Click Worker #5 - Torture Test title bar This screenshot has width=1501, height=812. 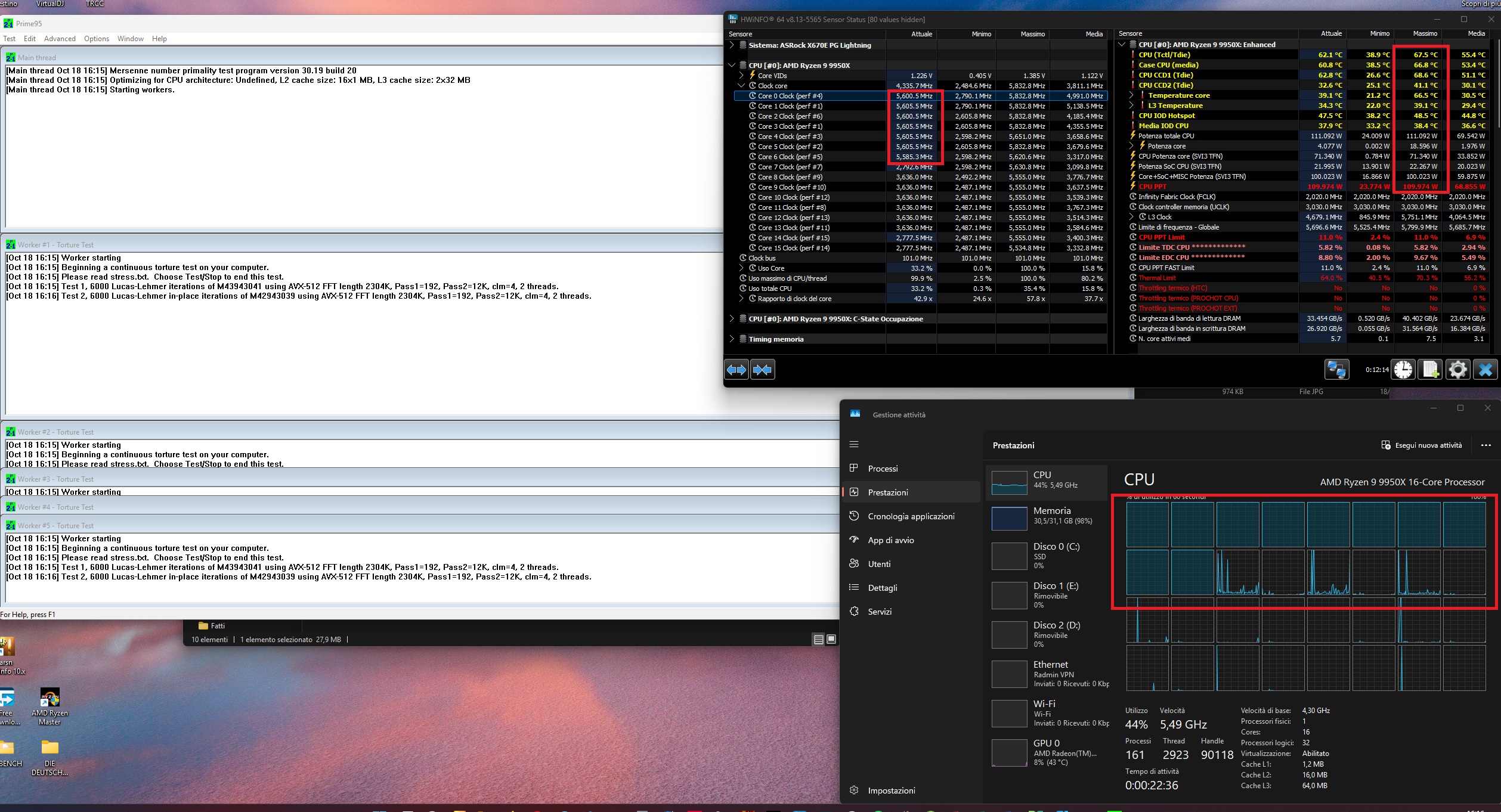(x=420, y=526)
